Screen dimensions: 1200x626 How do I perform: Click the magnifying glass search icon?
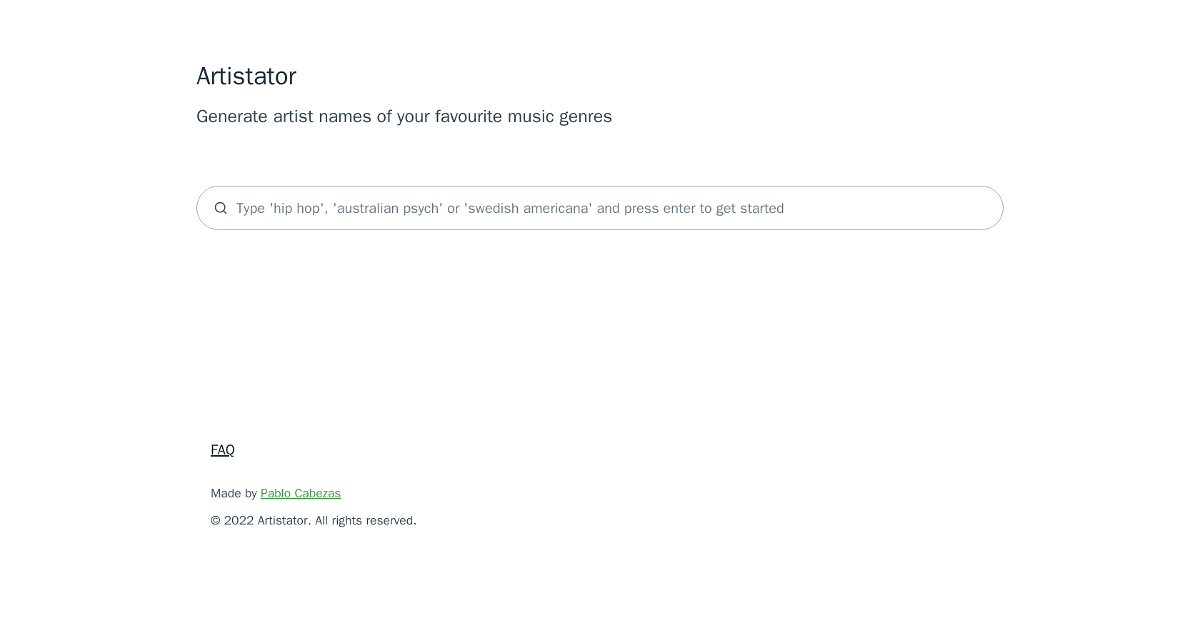(221, 208)
